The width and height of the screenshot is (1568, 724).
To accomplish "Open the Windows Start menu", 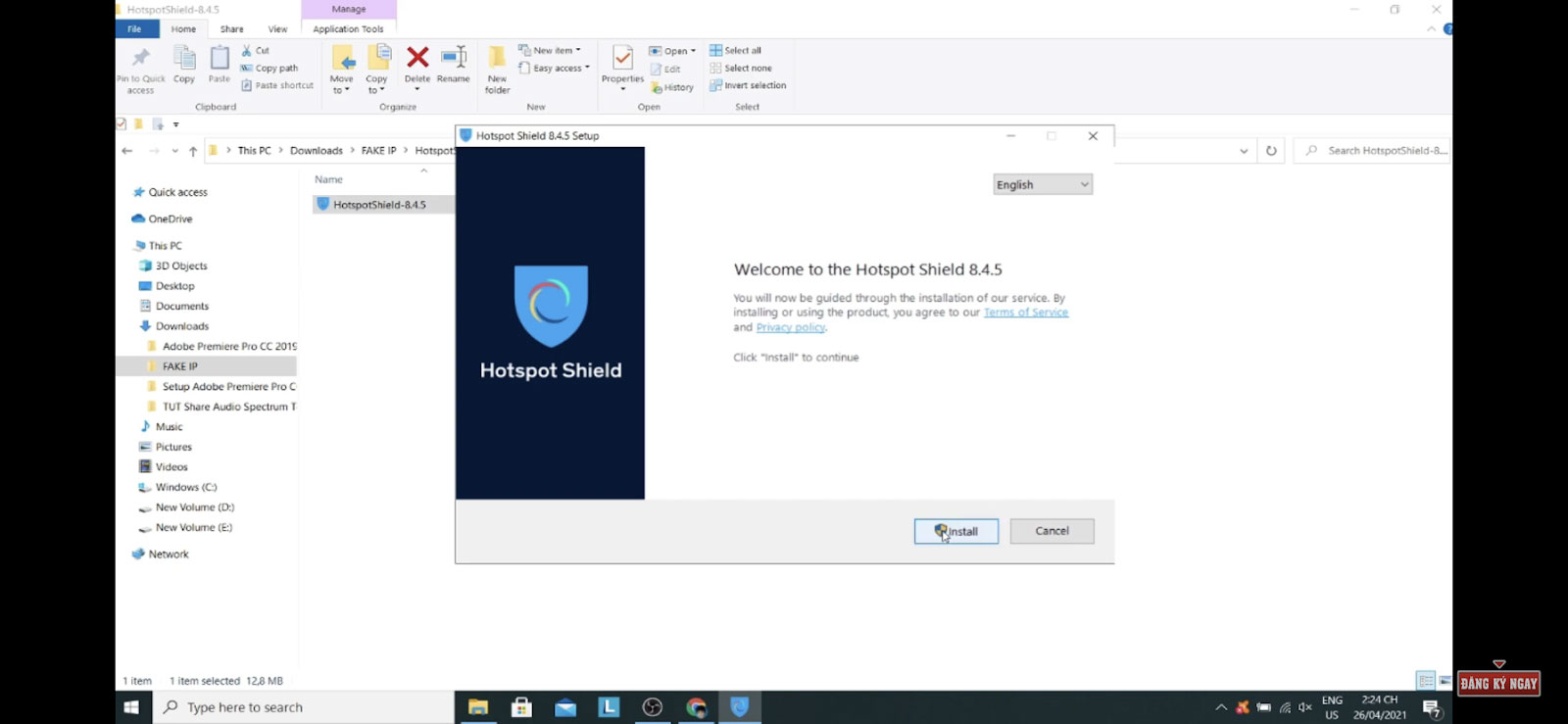I will pyautogui.click(x=131, y=707).
